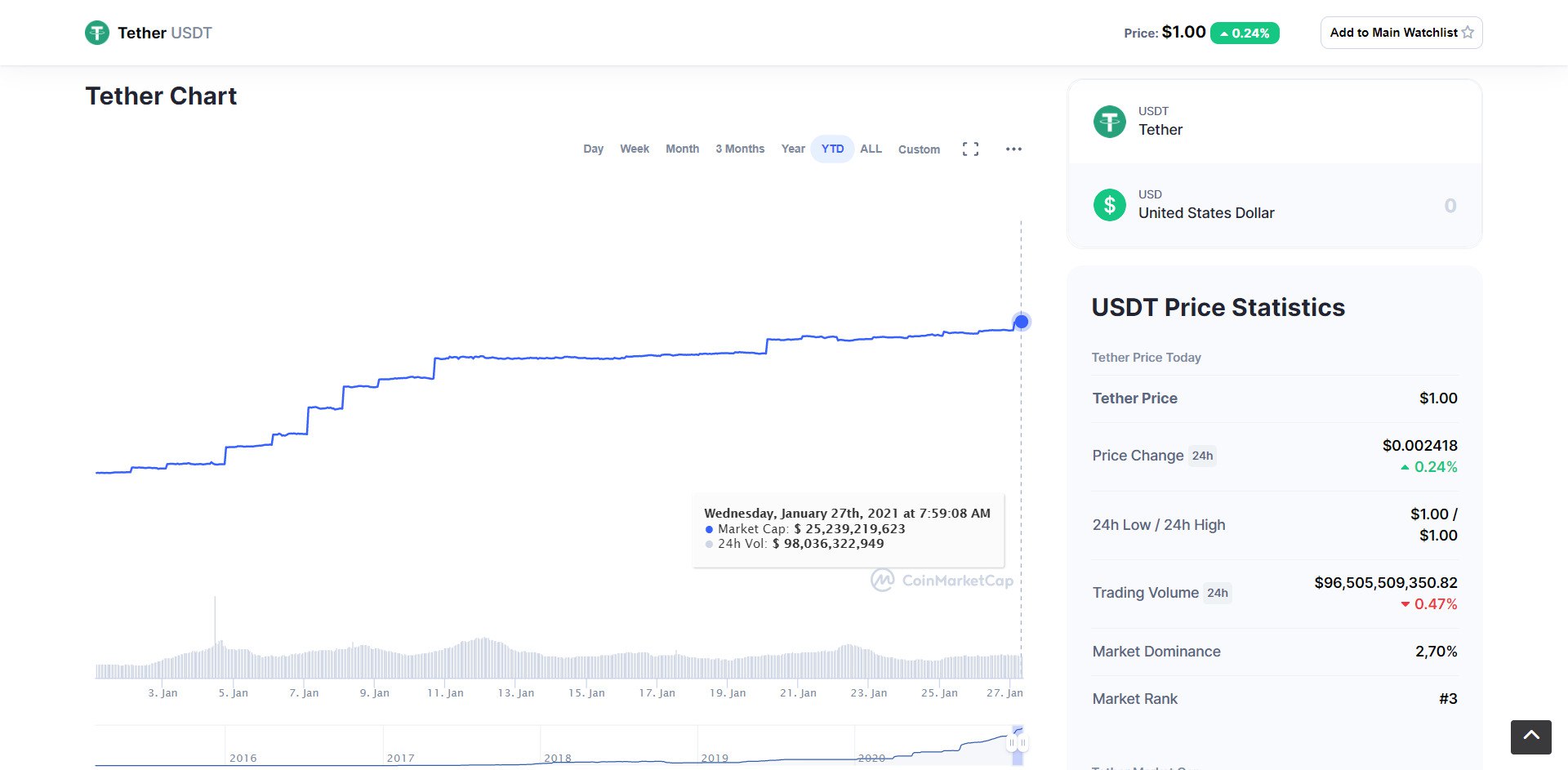The width and height of the screenshot is (1568, 770).
Task: Click the Market Cap value in chart tooltip
Action: click(849, 528)
